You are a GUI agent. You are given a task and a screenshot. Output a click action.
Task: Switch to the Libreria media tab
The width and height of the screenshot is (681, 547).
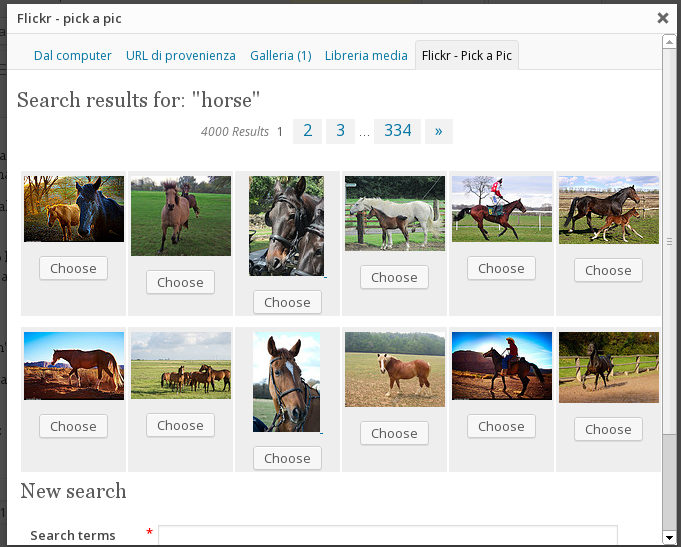tap(366, 56)
